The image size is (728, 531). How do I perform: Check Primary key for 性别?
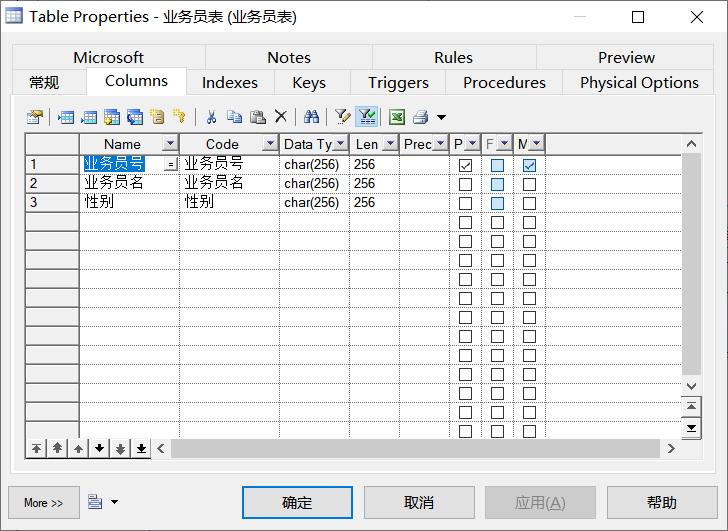coord(465,203)
